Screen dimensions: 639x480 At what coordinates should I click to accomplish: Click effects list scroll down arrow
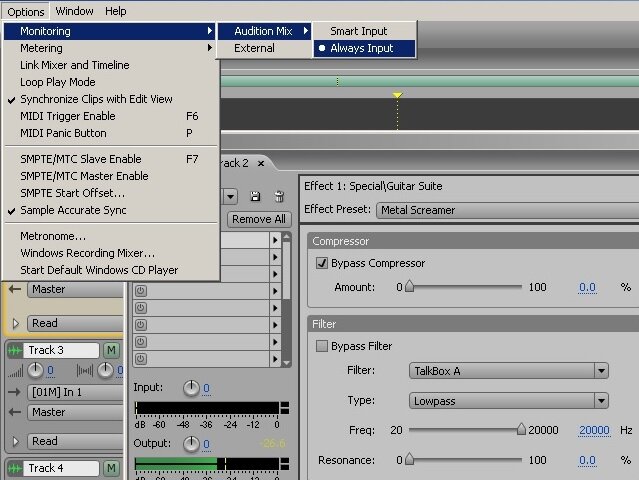[x=286, y=363]
